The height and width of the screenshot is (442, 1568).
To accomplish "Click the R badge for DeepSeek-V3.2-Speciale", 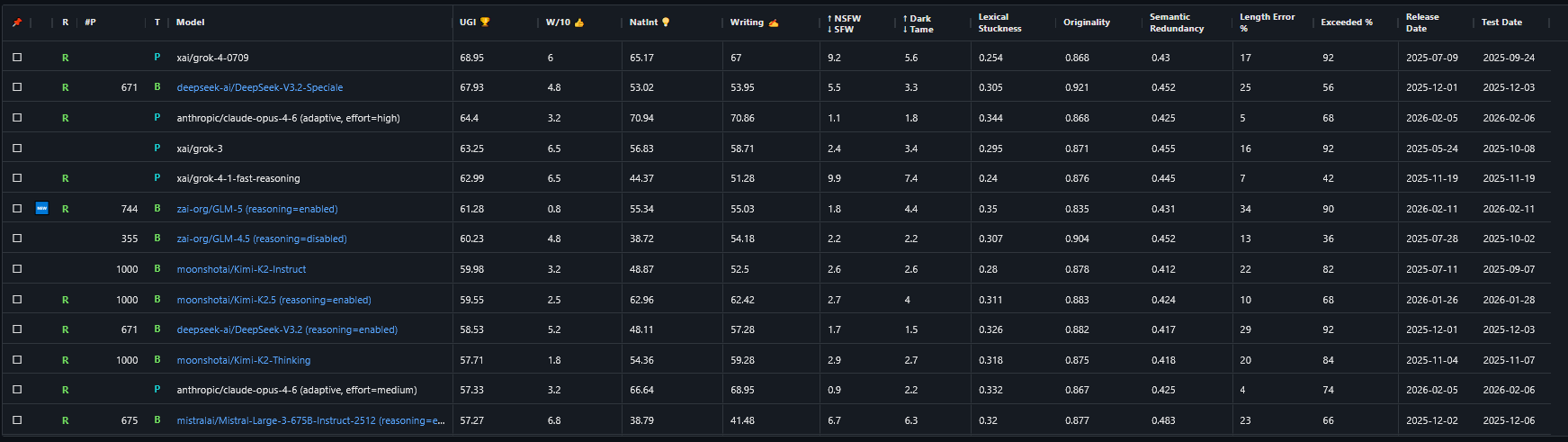I will point(65,87).
